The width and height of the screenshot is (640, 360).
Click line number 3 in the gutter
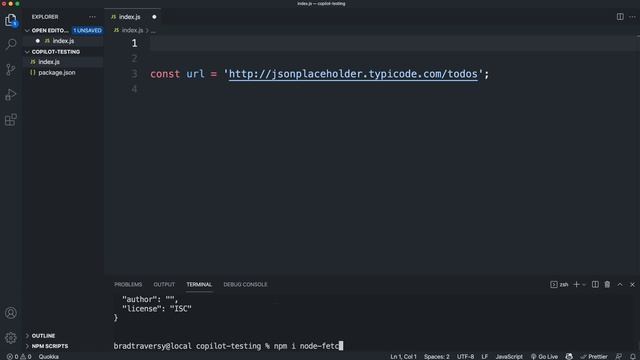coord(134,74)
